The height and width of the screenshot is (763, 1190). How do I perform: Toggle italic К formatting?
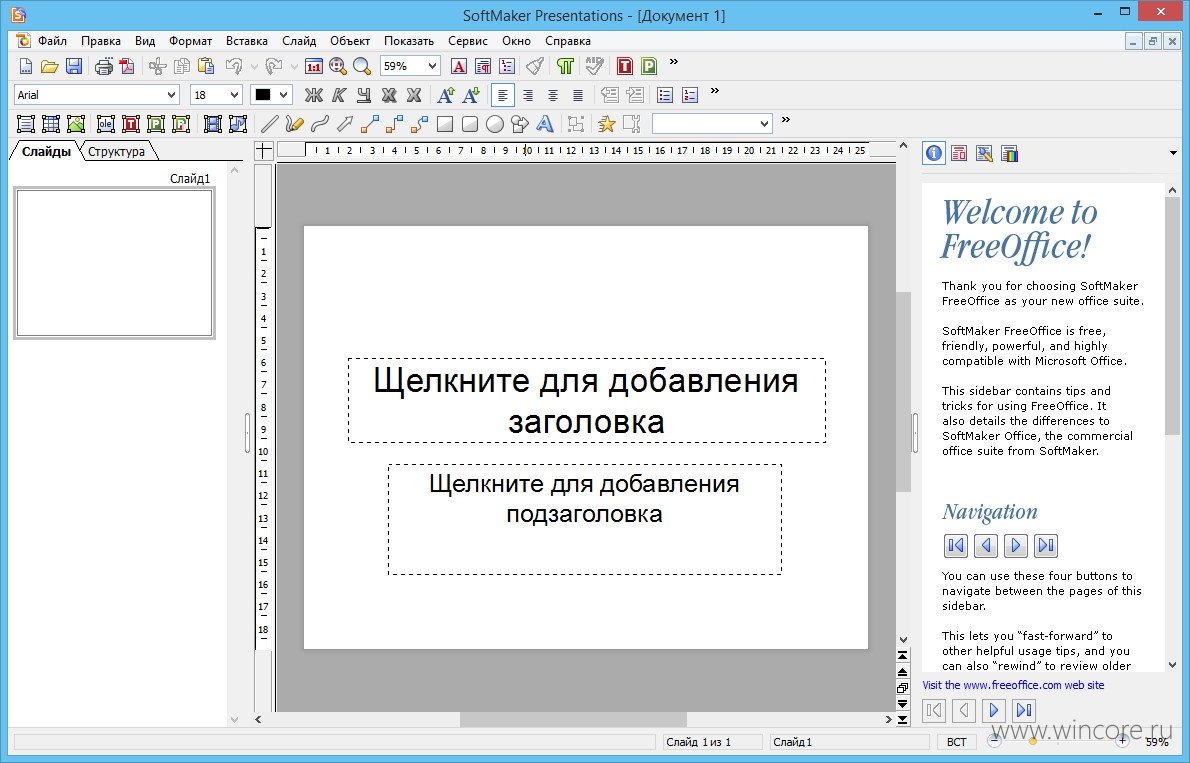coord(338,95)
